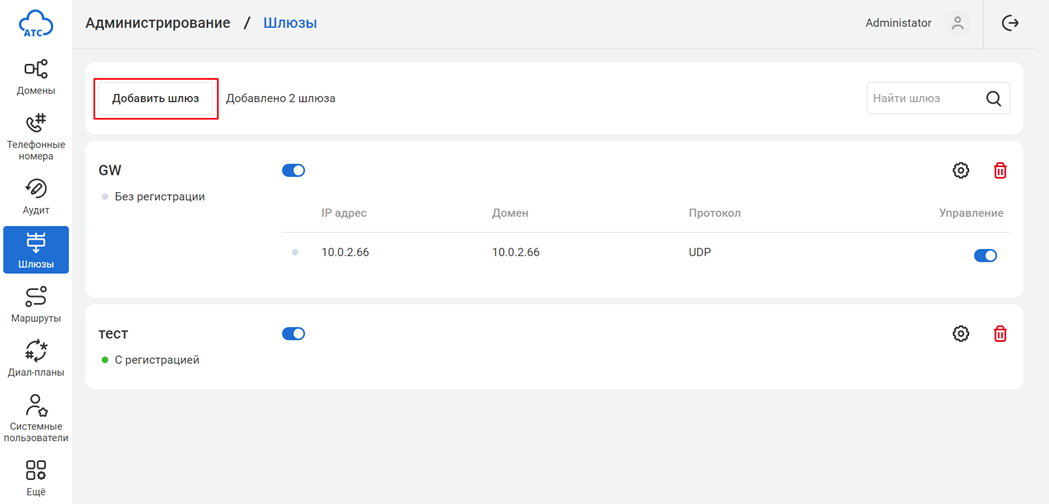
Task: Toggle the 10.0.2.66 address control switch
Action: (985, 255)
